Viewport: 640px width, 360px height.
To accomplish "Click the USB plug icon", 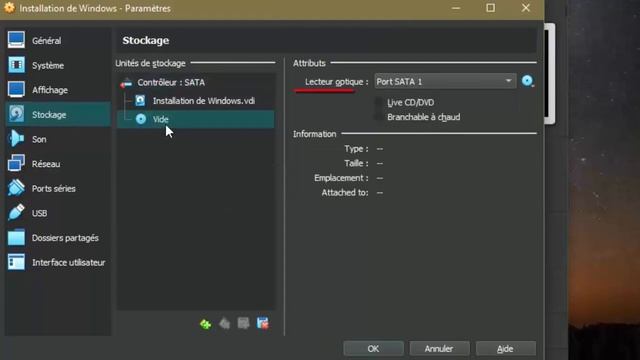I will 16,212.
